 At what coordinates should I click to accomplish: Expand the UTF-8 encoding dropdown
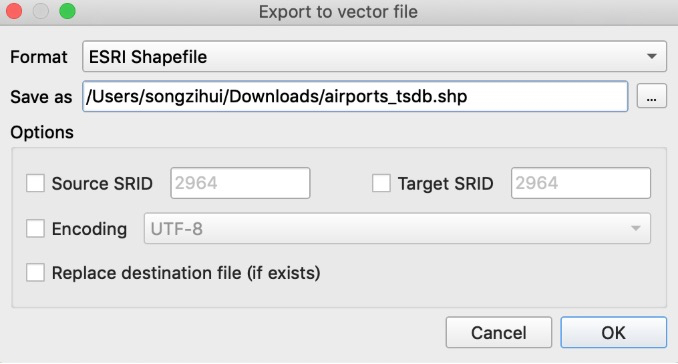click(397, 228)
